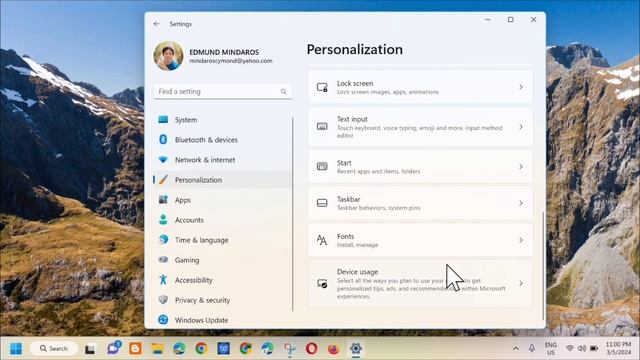Open the Apps category
This screenshot has width=640, height=360.
point(223,200)
